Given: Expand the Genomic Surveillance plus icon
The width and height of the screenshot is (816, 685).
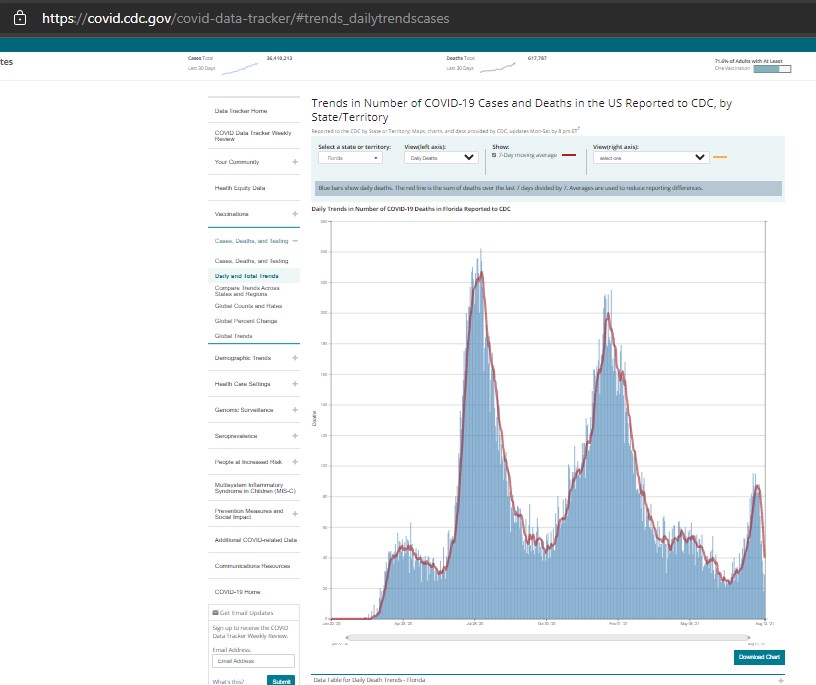Looking at the screenshot, I should coord(294,410).
